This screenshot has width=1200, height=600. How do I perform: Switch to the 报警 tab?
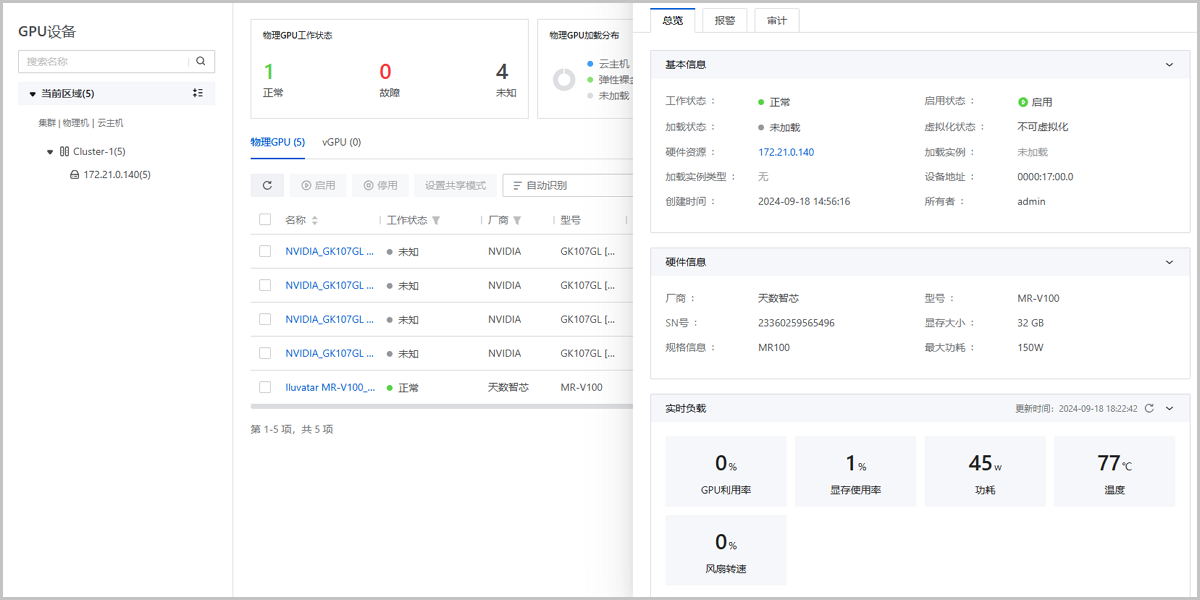[x=724, y=20]
